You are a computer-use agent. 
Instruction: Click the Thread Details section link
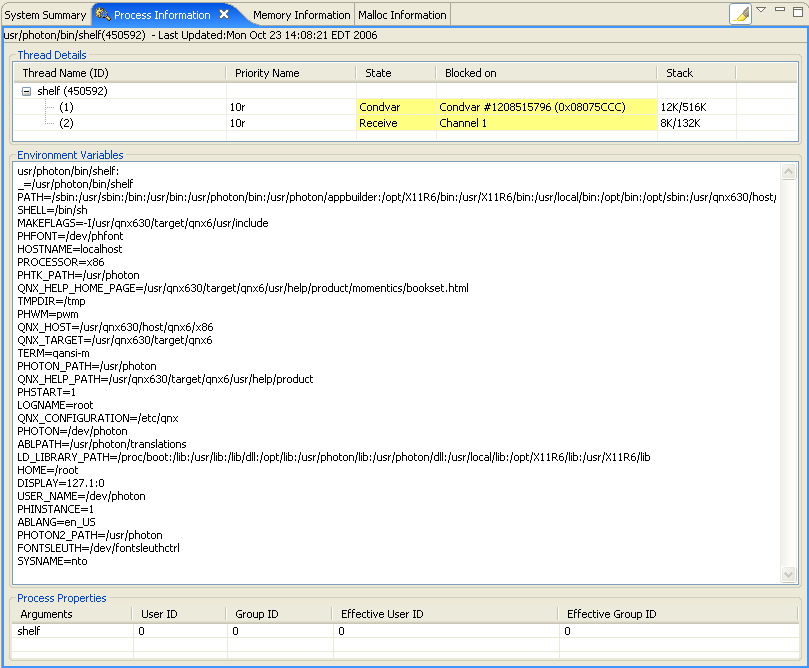51,55
